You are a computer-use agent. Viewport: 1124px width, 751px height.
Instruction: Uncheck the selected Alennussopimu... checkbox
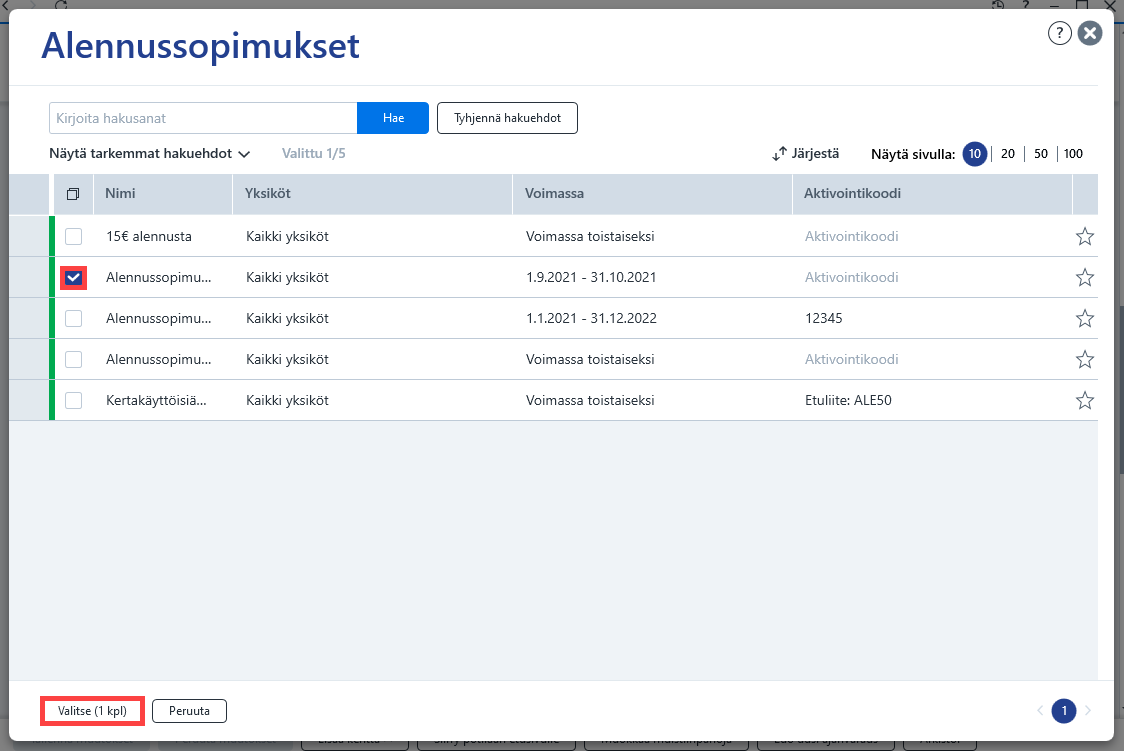74,278
